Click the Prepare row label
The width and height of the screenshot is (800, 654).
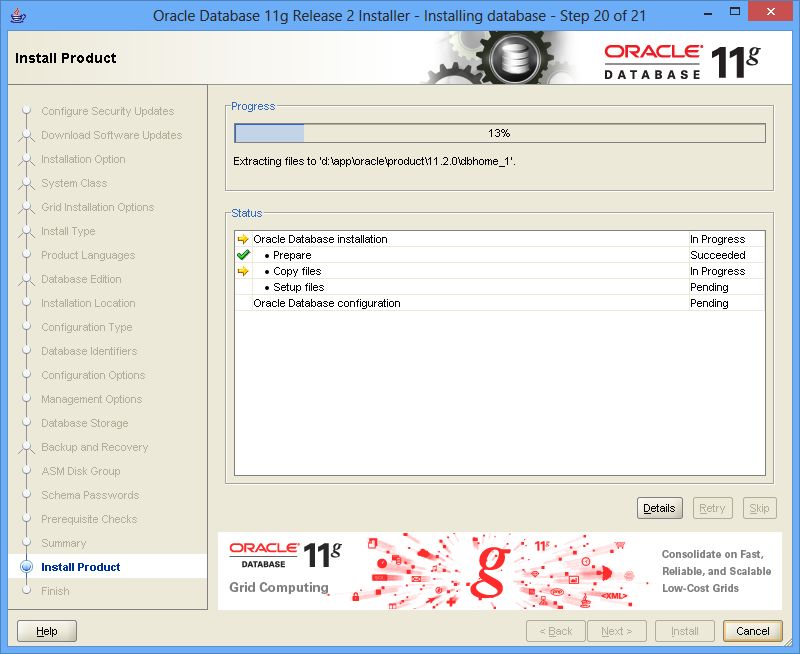(x=292, y=255)
